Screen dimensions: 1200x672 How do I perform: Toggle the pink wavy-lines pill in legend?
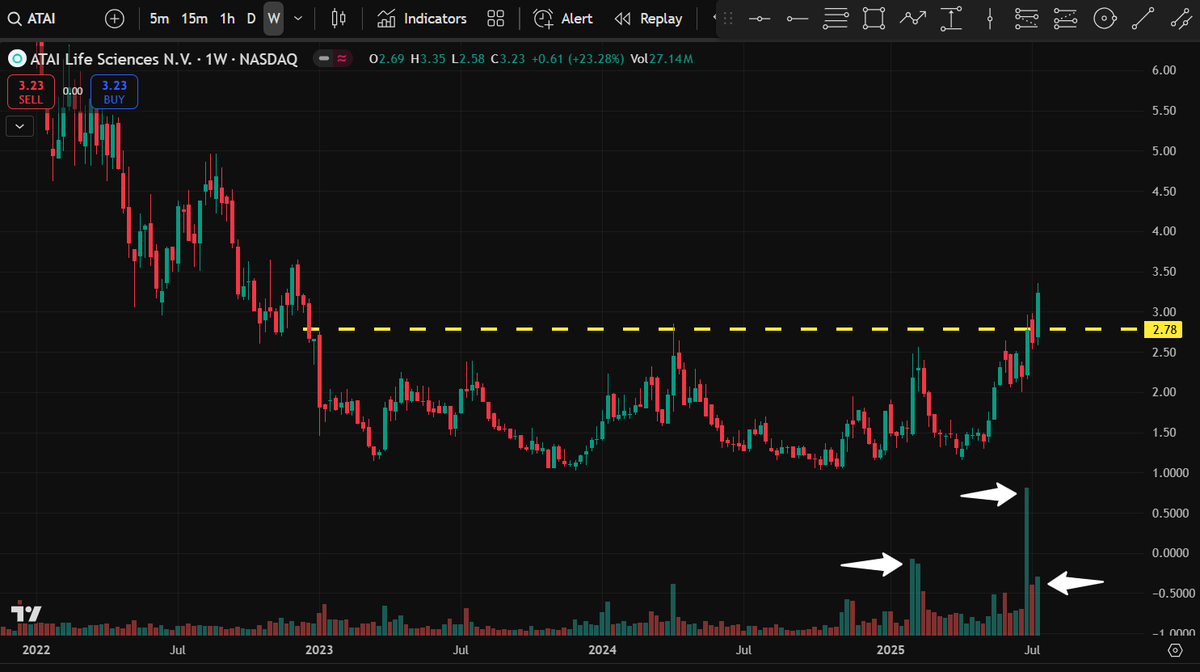click(x=342, y=59)
